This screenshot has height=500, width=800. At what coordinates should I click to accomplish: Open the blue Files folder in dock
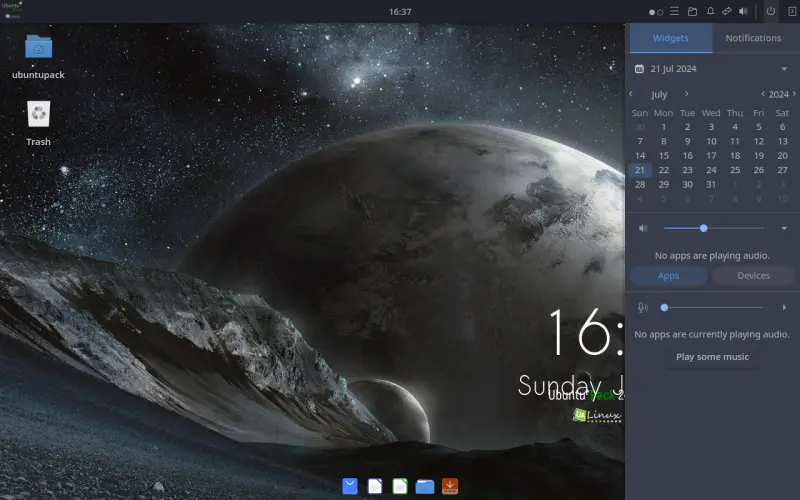tap(425, 486)
